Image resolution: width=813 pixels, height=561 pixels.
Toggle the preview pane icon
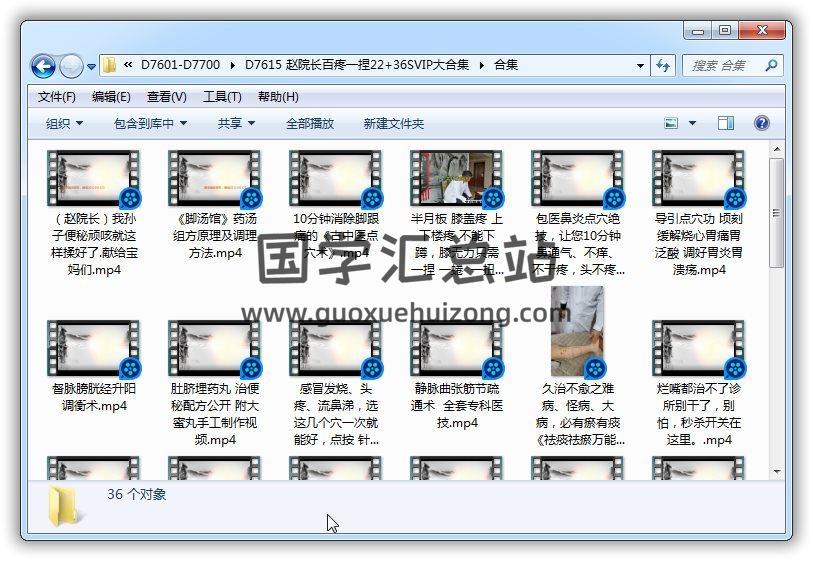(x=725, y=123)
